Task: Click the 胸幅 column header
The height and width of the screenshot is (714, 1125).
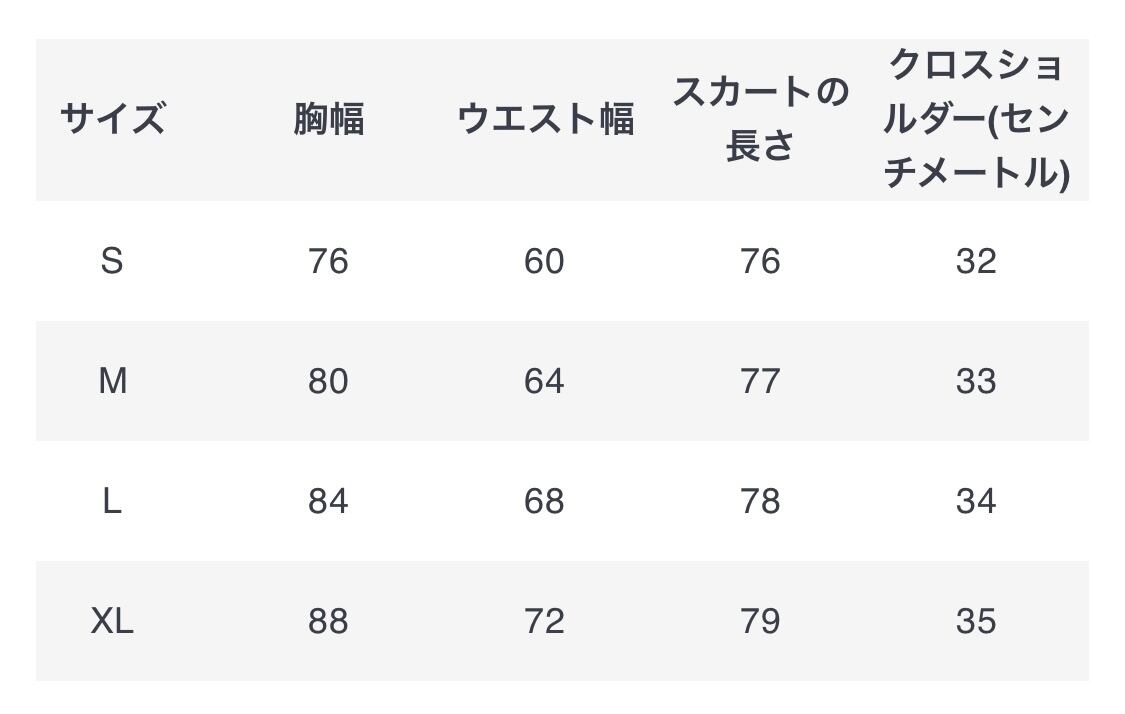Action: point(328,120)
